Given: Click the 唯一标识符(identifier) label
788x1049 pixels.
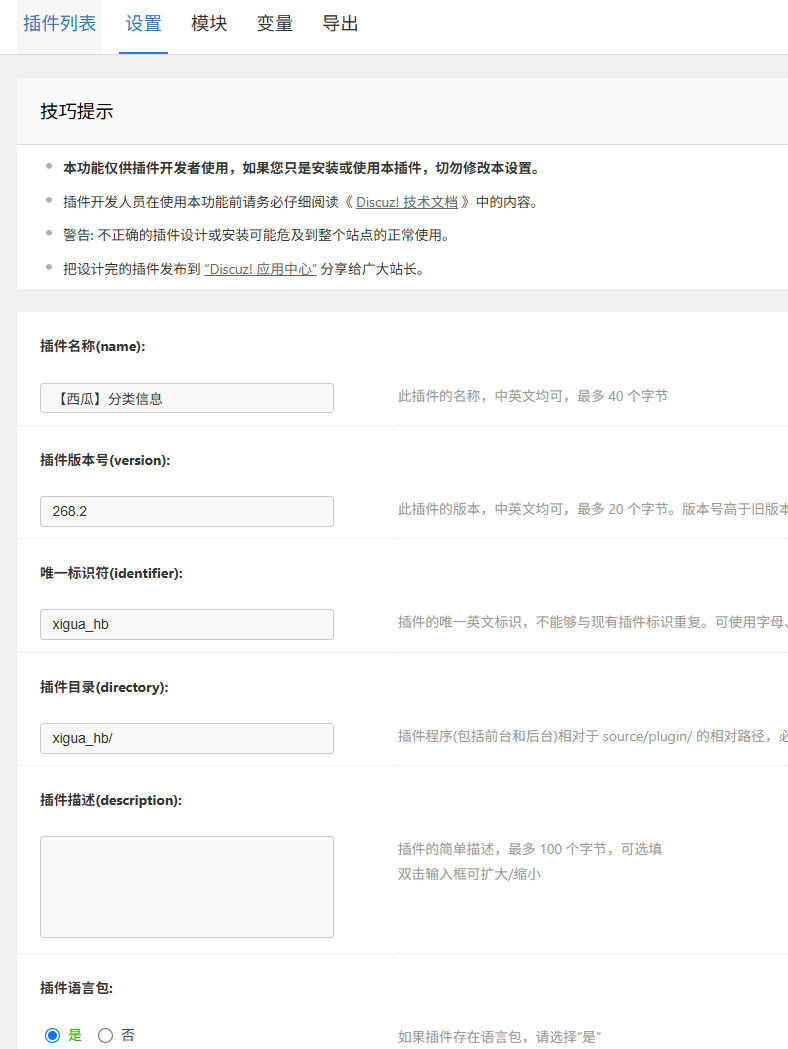Looking at the screenshot, I should [111, 573].
